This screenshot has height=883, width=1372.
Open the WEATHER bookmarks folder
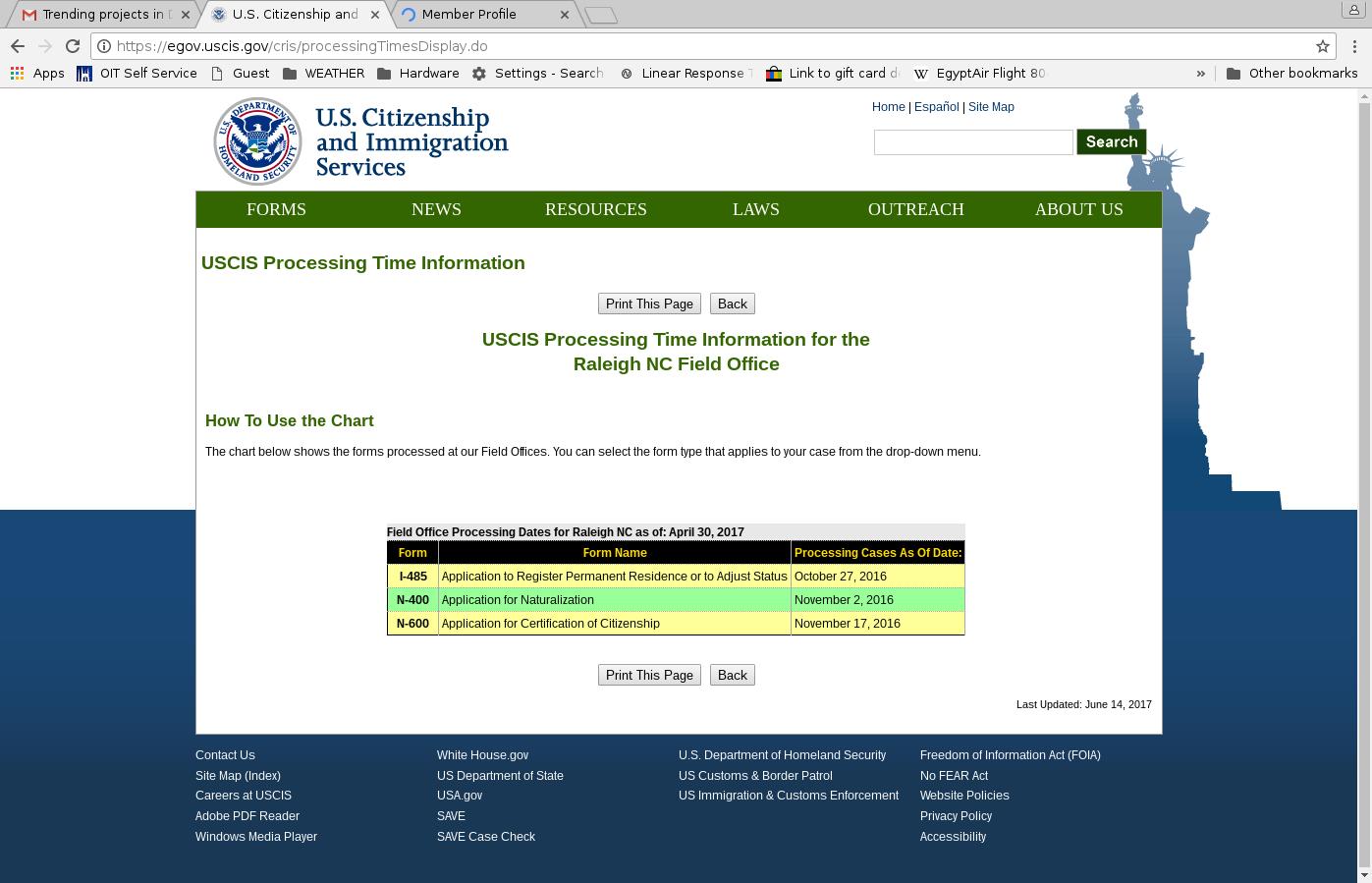pos(323,74)
